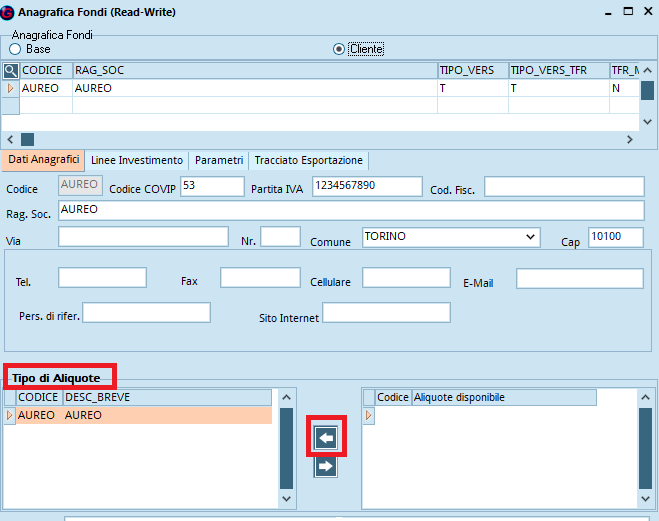Click down arrow of Tipo di Aliquote list scrollbar
Viewport: 659px width, 521px height.
click(287, 499)
